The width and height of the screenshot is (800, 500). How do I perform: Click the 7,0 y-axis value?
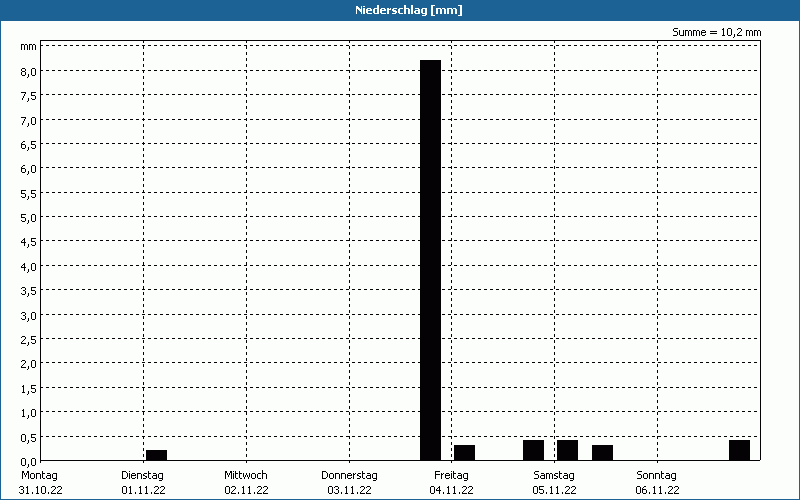click(29, 121)
